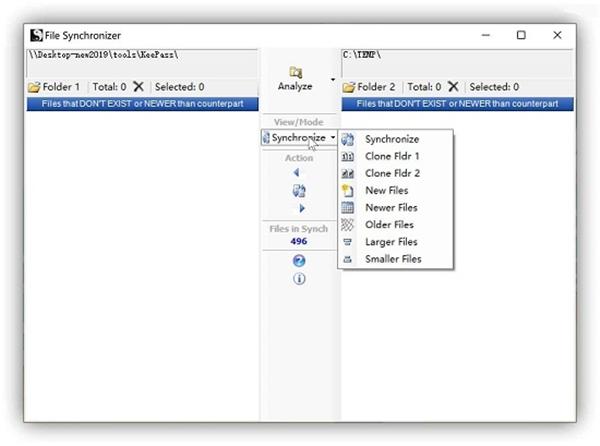The height and width of the screenshot is (446, 600).
Task: Maximize the File Synchronizer window
Action: click(x=521, y=35)
